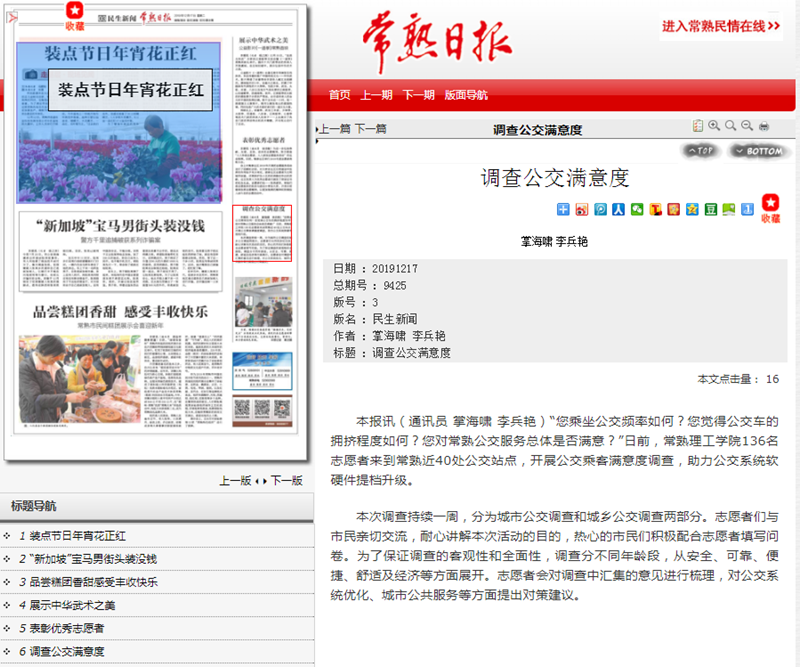Share via Qzone yellow star icon

(692, 209)
